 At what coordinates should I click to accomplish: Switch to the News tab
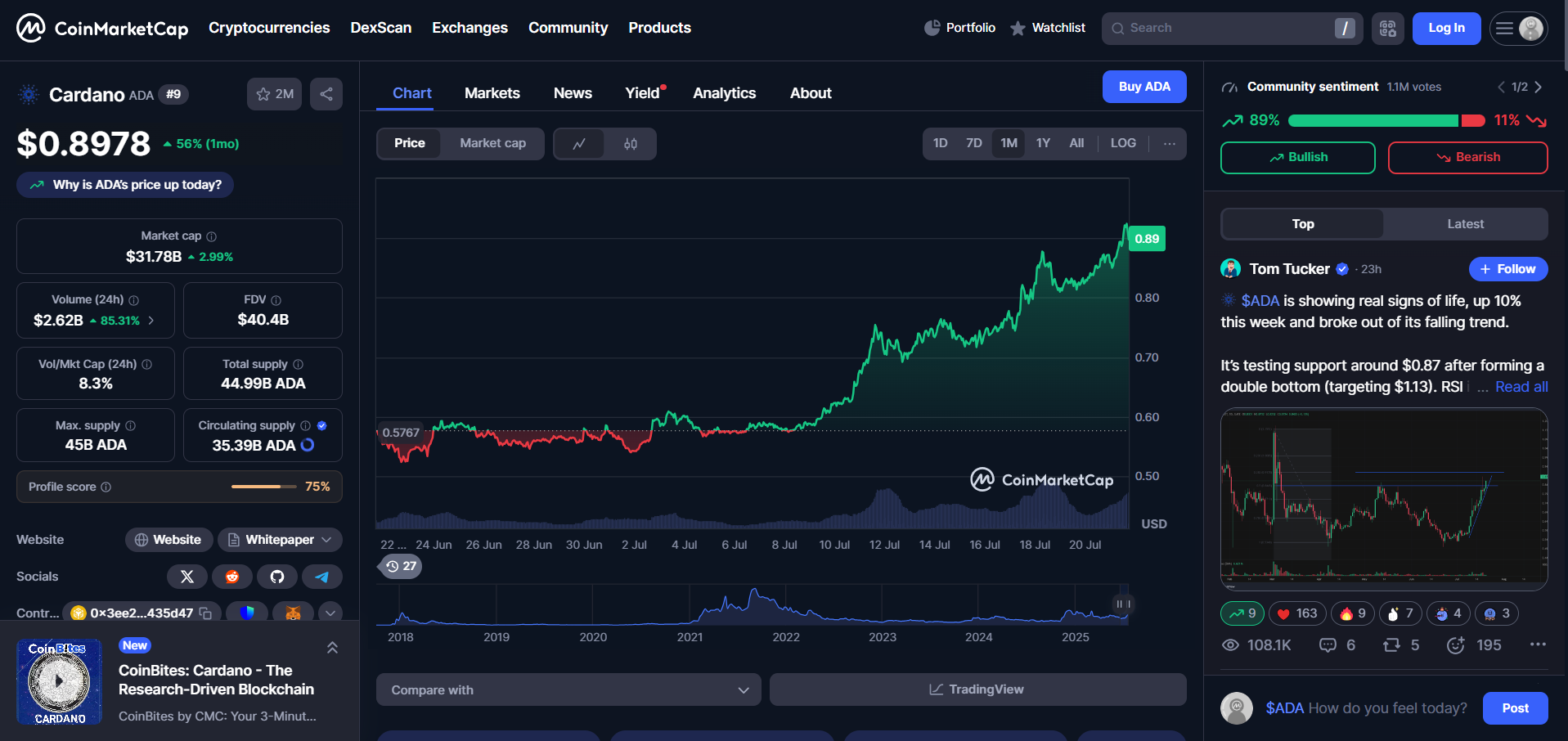573,93
